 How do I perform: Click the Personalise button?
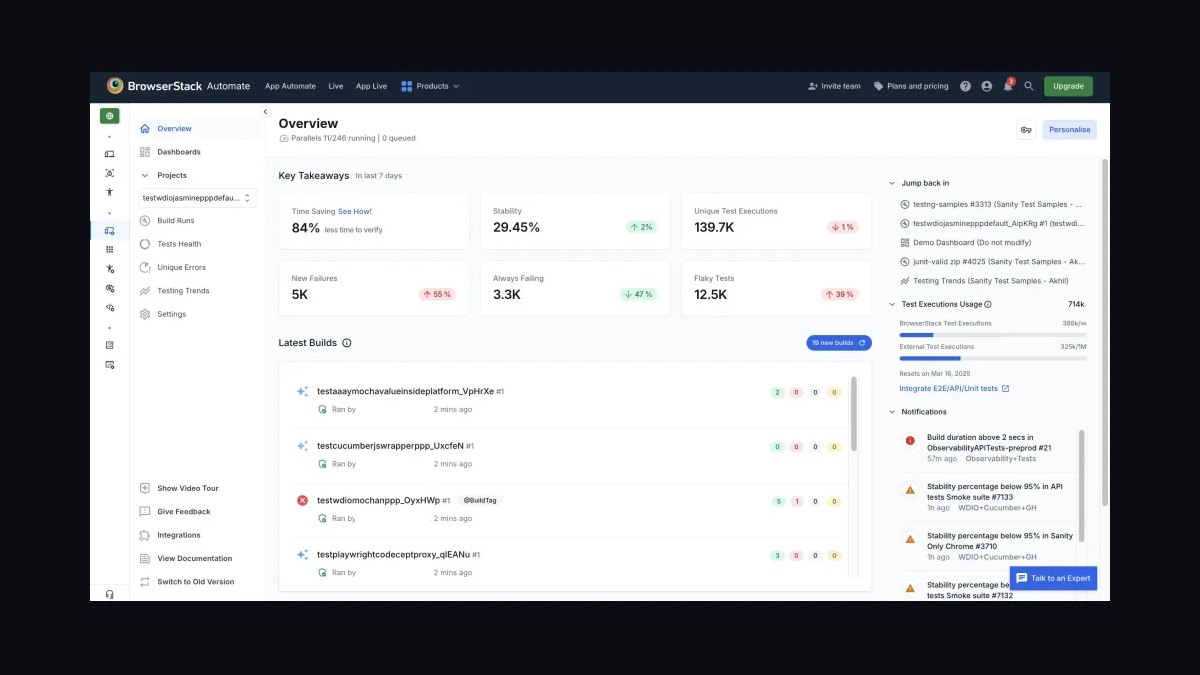click(x=1069, y=130)
